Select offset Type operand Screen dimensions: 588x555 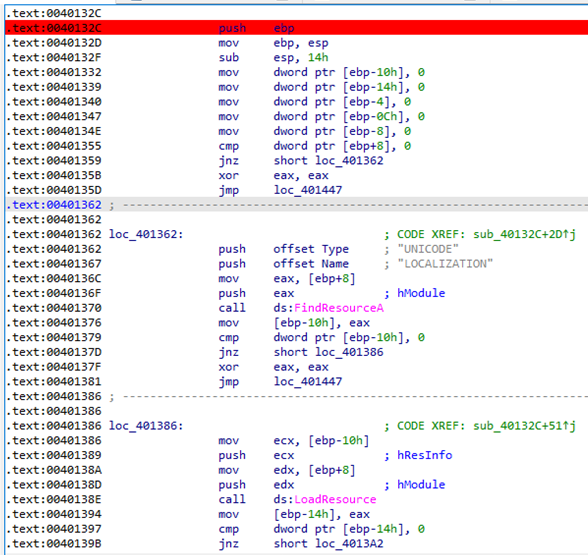pos(311,249)
